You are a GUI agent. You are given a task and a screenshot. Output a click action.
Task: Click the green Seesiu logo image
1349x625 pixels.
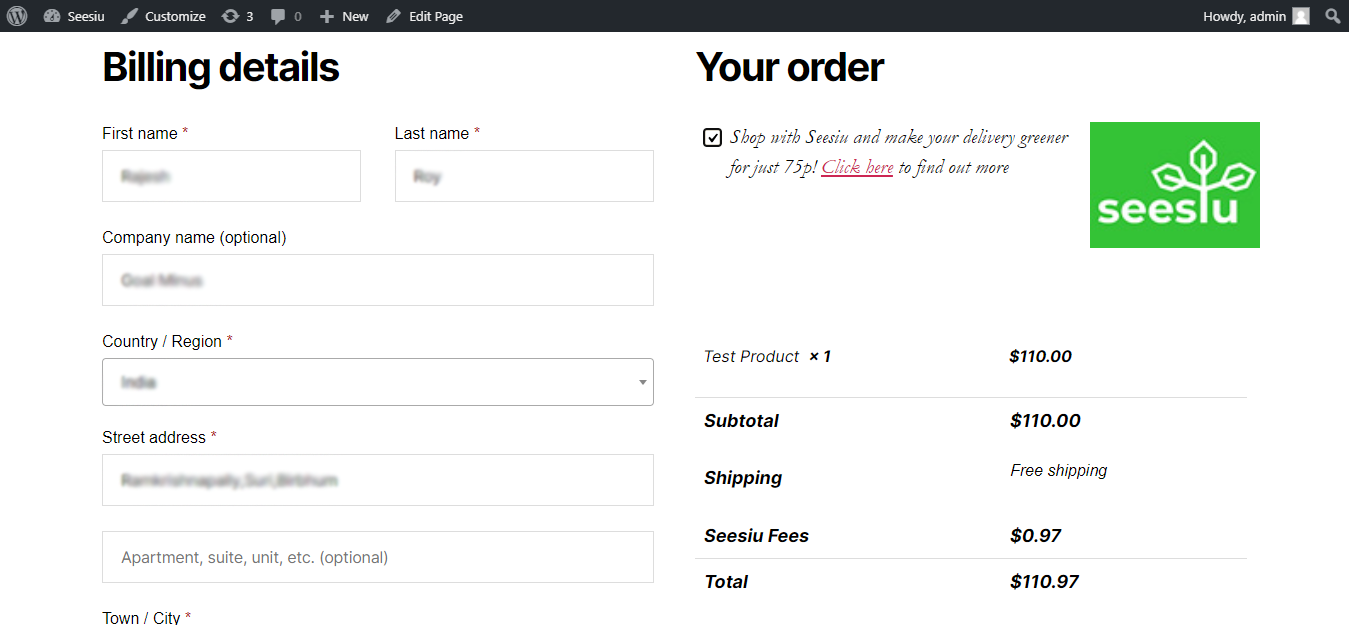[x=1174, y=185]
